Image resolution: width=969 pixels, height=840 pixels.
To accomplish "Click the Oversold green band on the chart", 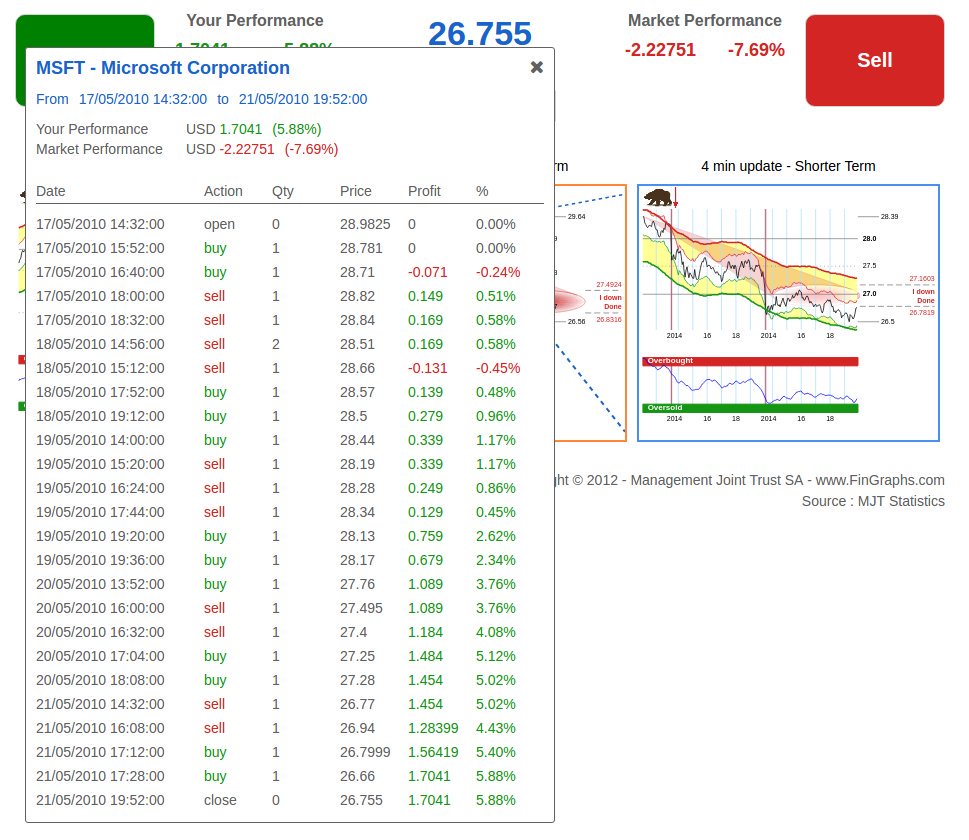I will [750, 408].
